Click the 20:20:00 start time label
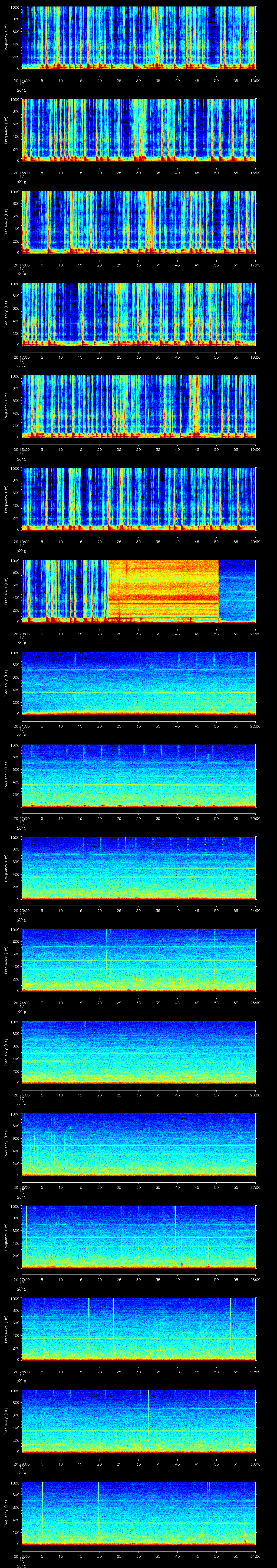277x1568 pixels. pos(22,634)
